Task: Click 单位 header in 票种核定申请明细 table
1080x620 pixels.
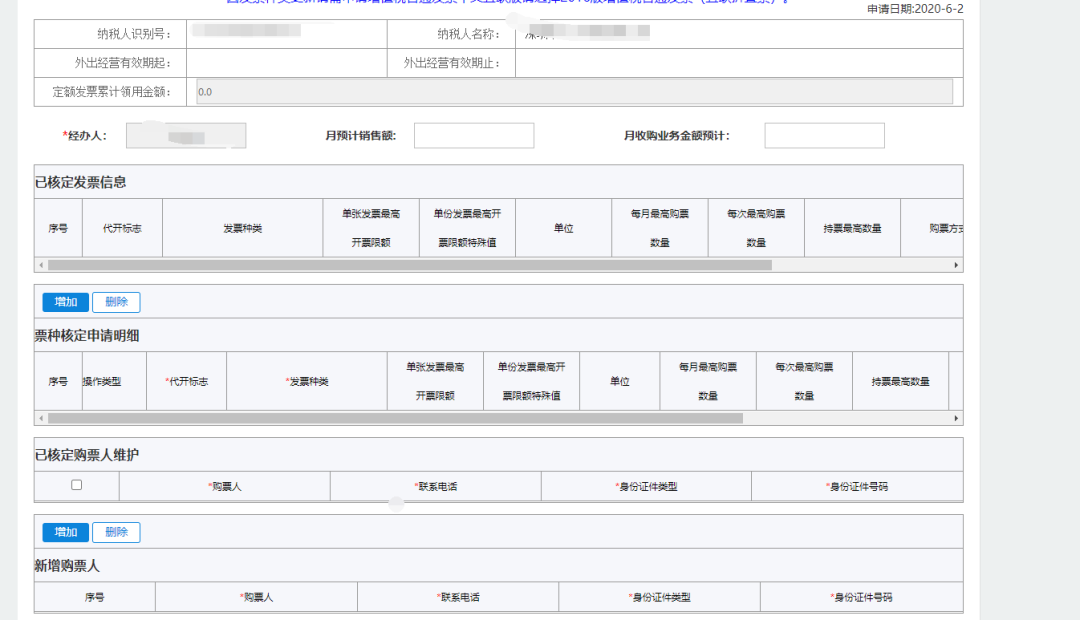Action: pyautogui.click(x=619, y=381)
